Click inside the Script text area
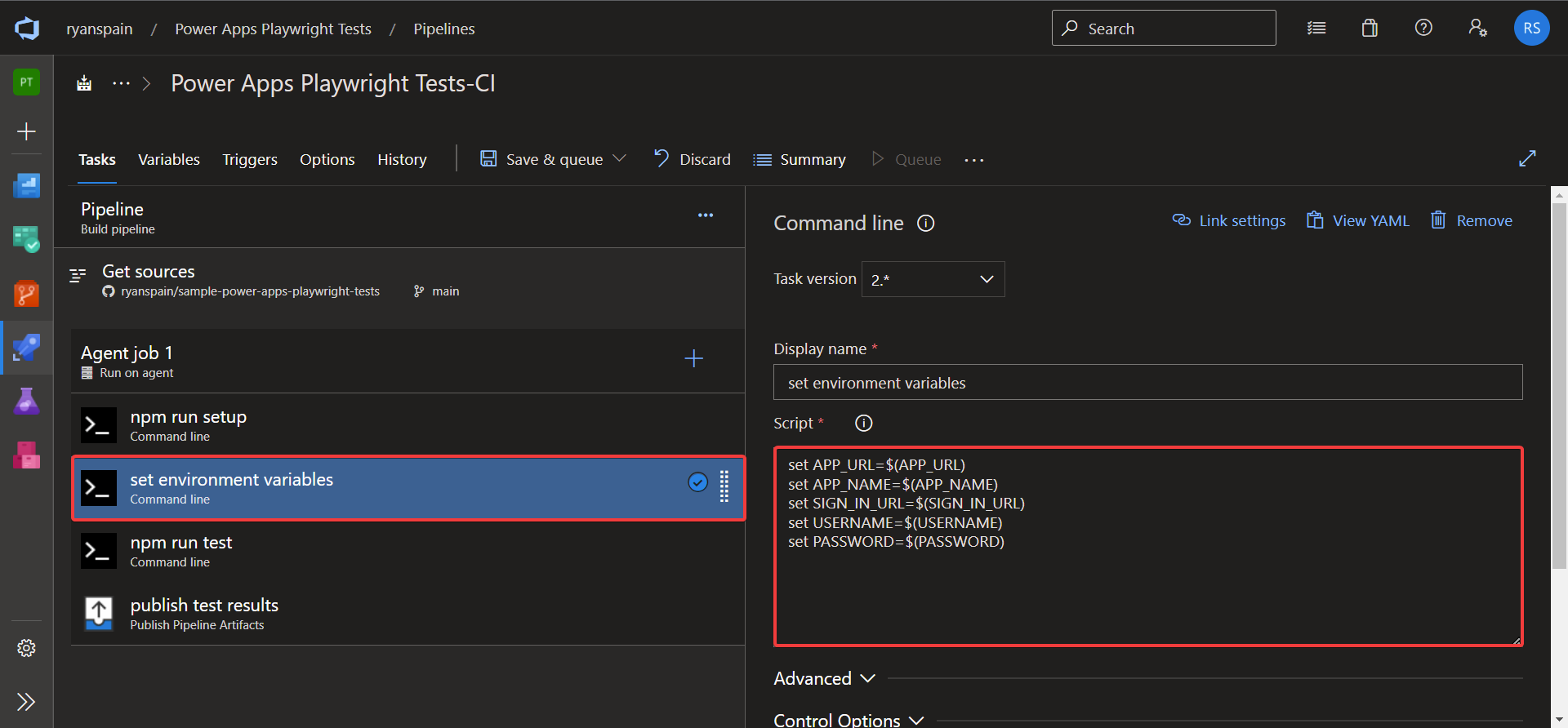 pos(1147,546)
